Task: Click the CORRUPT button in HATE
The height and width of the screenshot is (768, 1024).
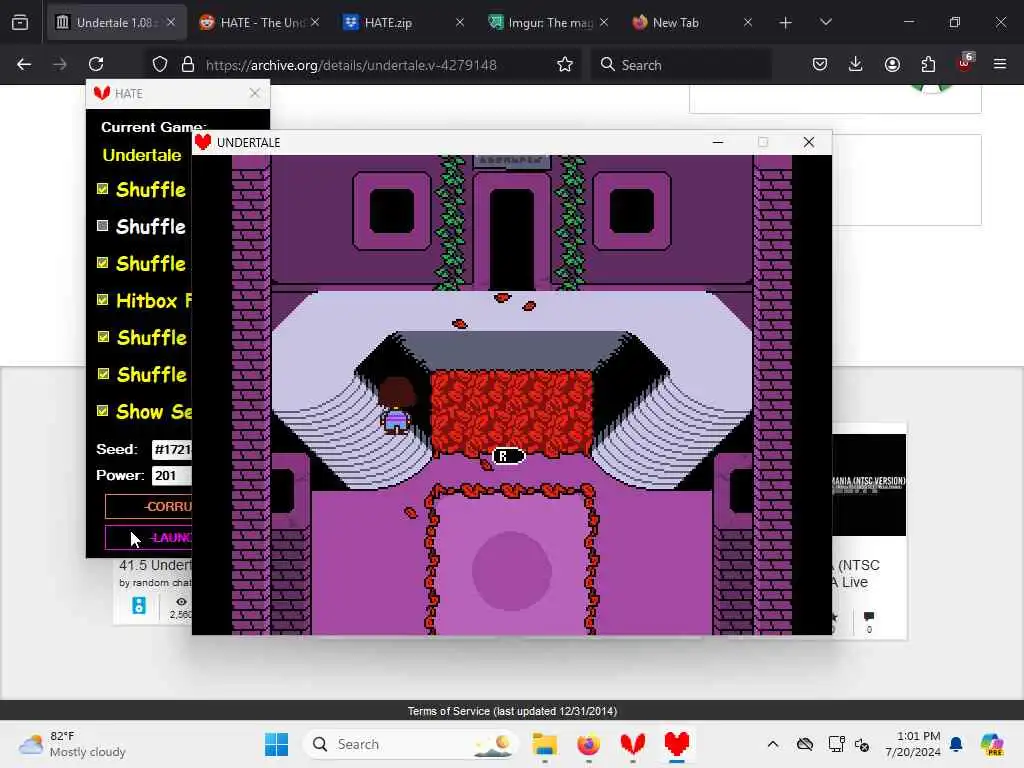Action: coord(150,506)
